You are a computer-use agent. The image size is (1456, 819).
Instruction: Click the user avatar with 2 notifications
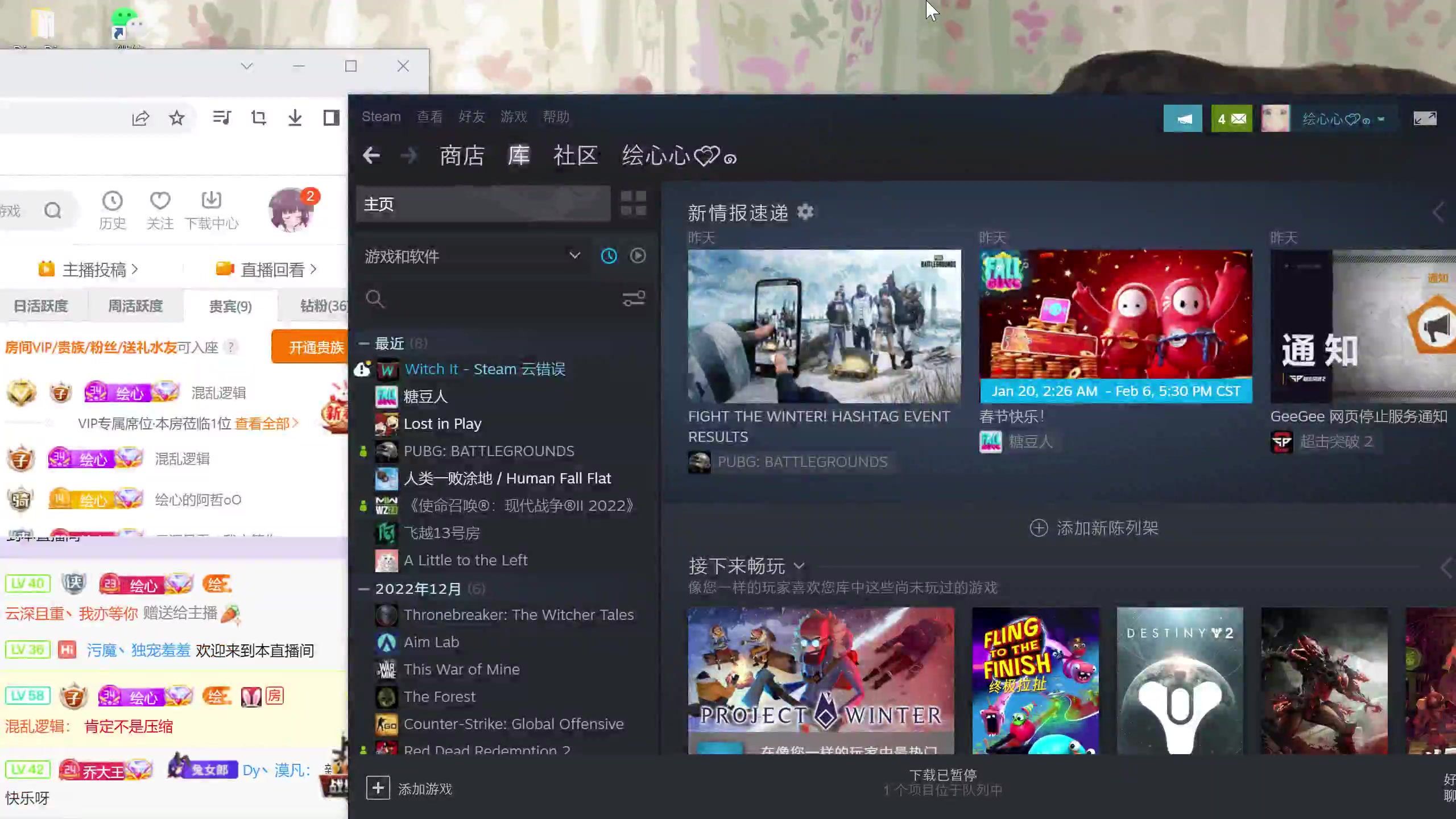click(x=291, y=210)
